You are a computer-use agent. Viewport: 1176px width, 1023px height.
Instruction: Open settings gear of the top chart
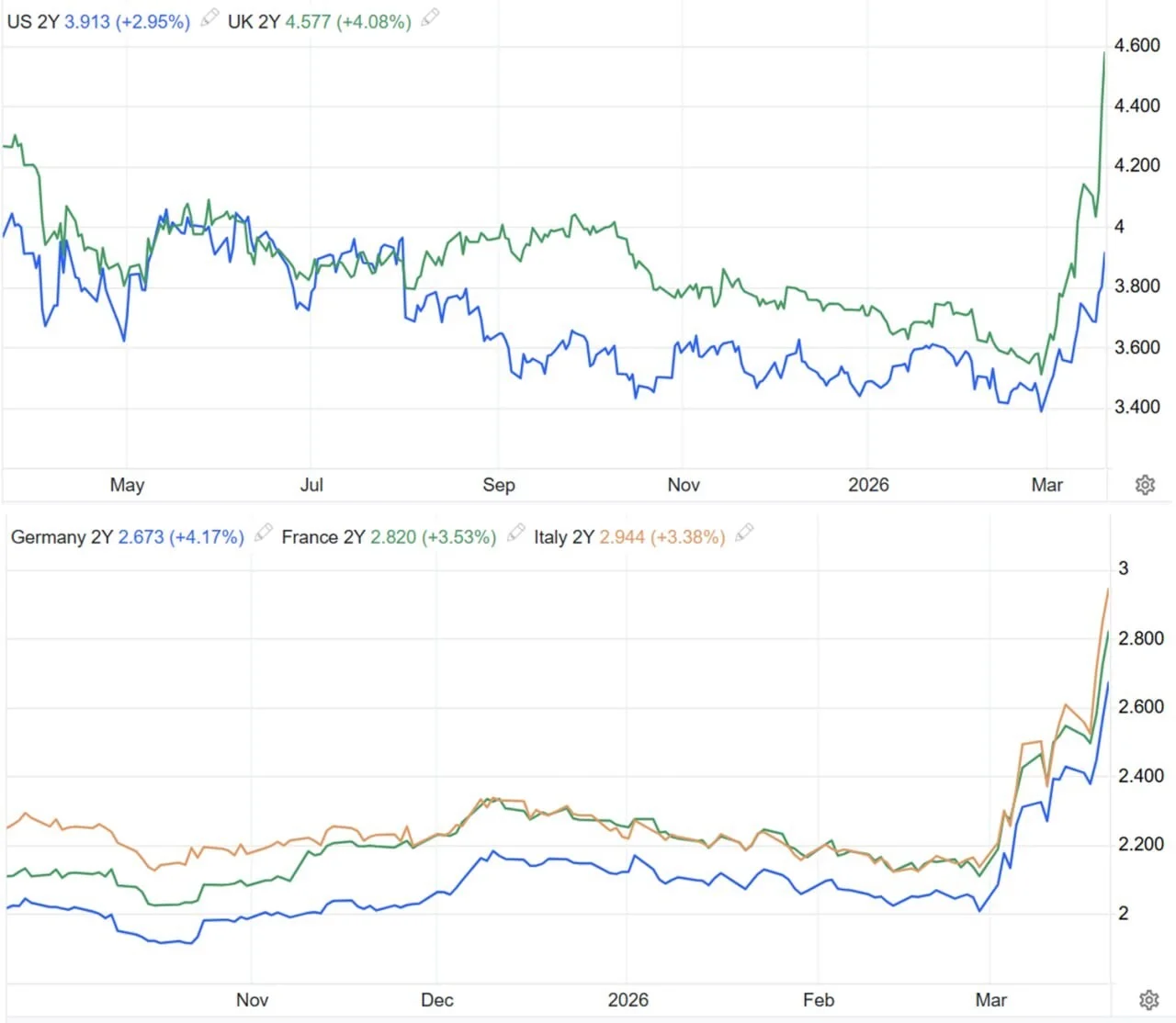point(1145,485)
